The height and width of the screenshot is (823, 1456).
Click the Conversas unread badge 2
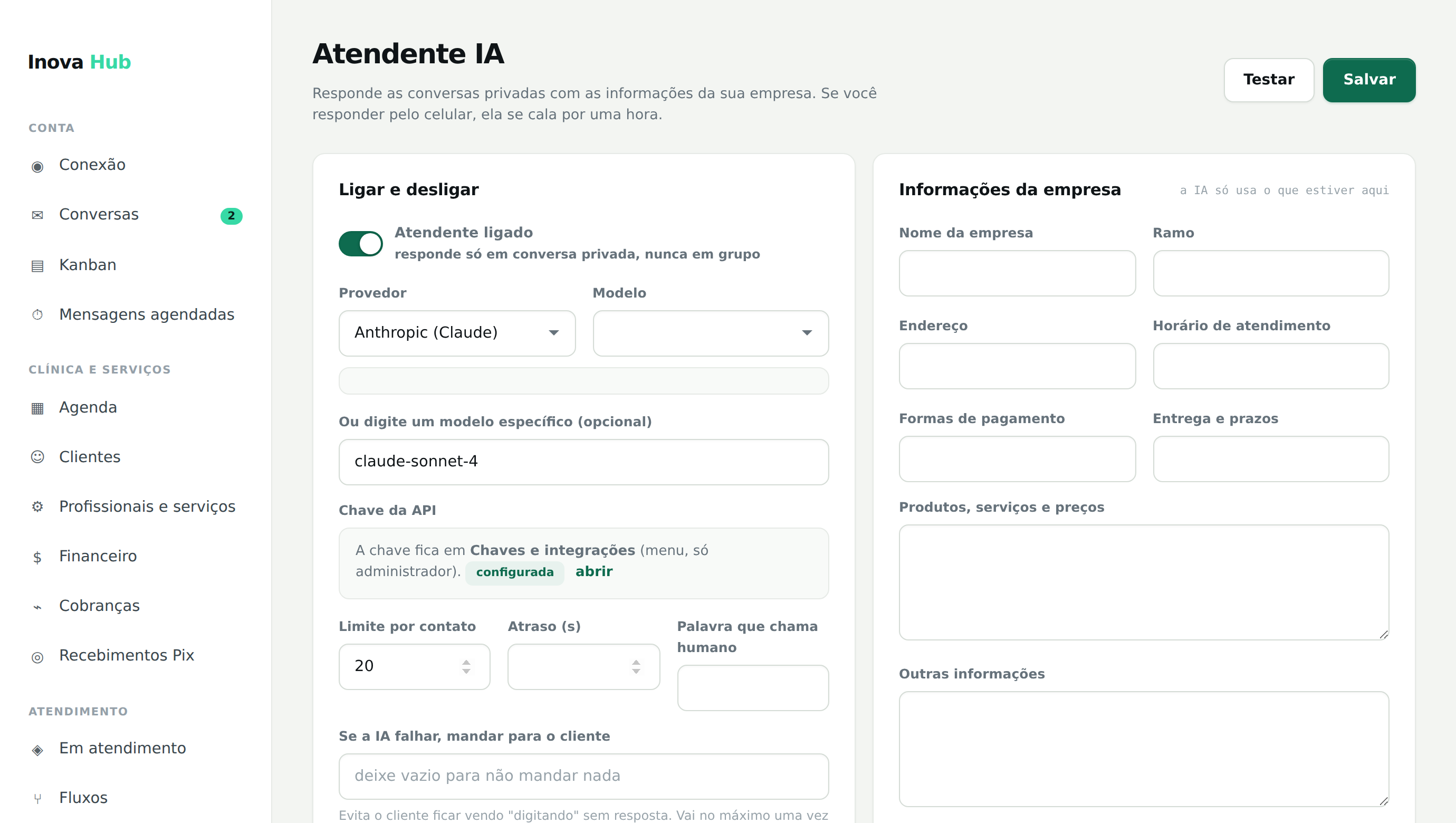click(x=231, y=216)
